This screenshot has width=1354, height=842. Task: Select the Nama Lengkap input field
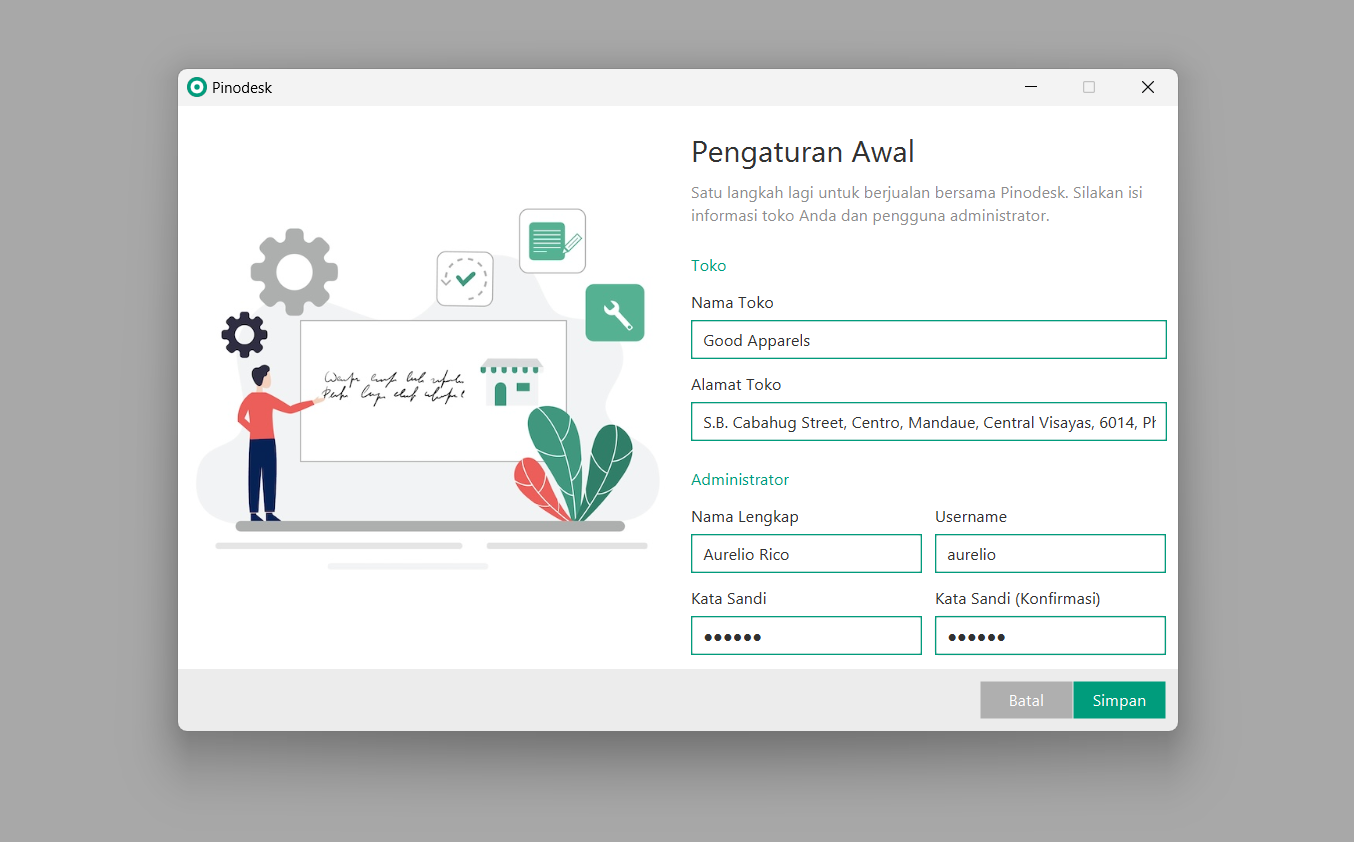[x=806, y=554]
